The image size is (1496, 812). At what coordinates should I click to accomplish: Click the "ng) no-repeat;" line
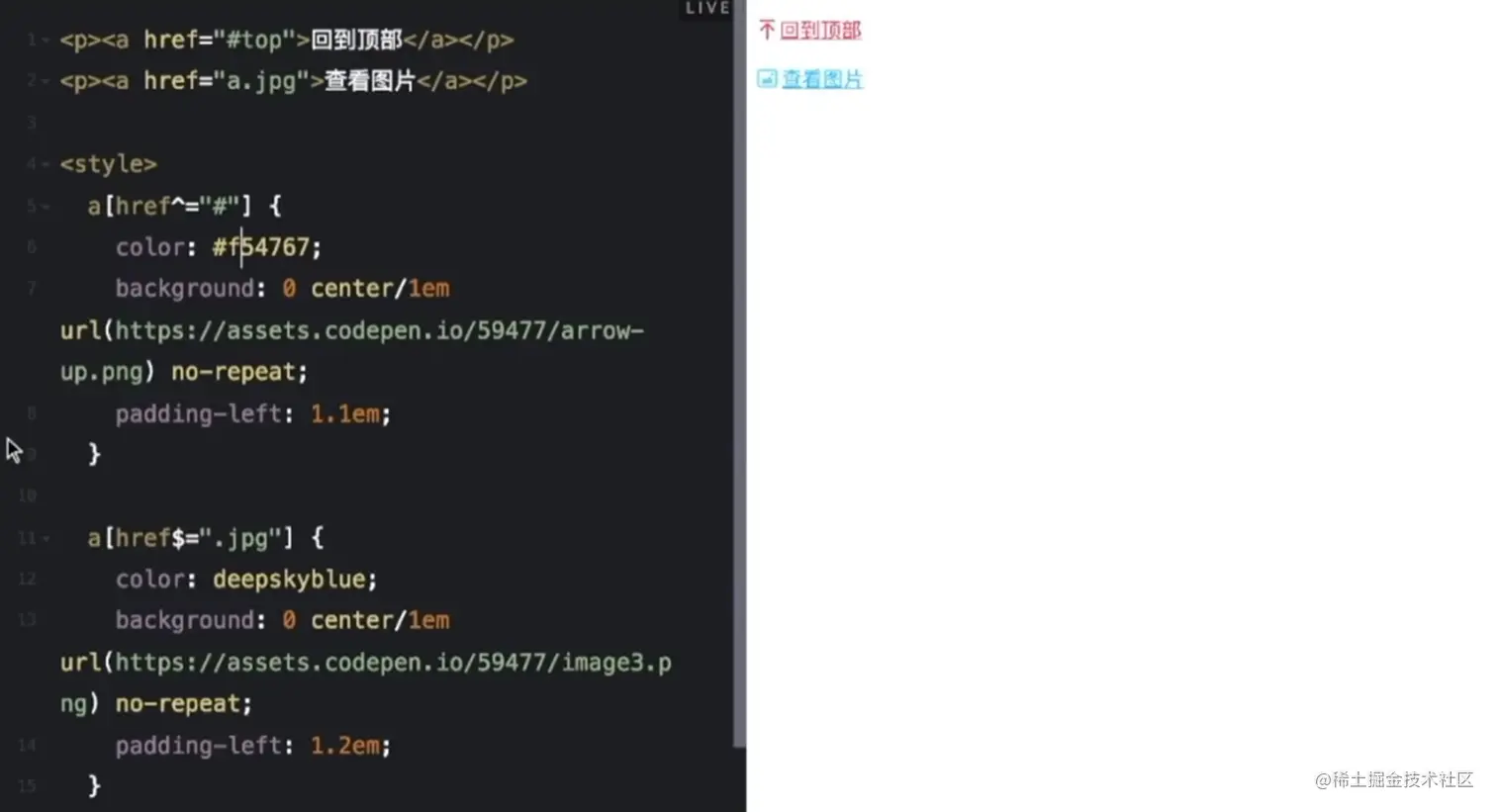click(x=156, y=704)
